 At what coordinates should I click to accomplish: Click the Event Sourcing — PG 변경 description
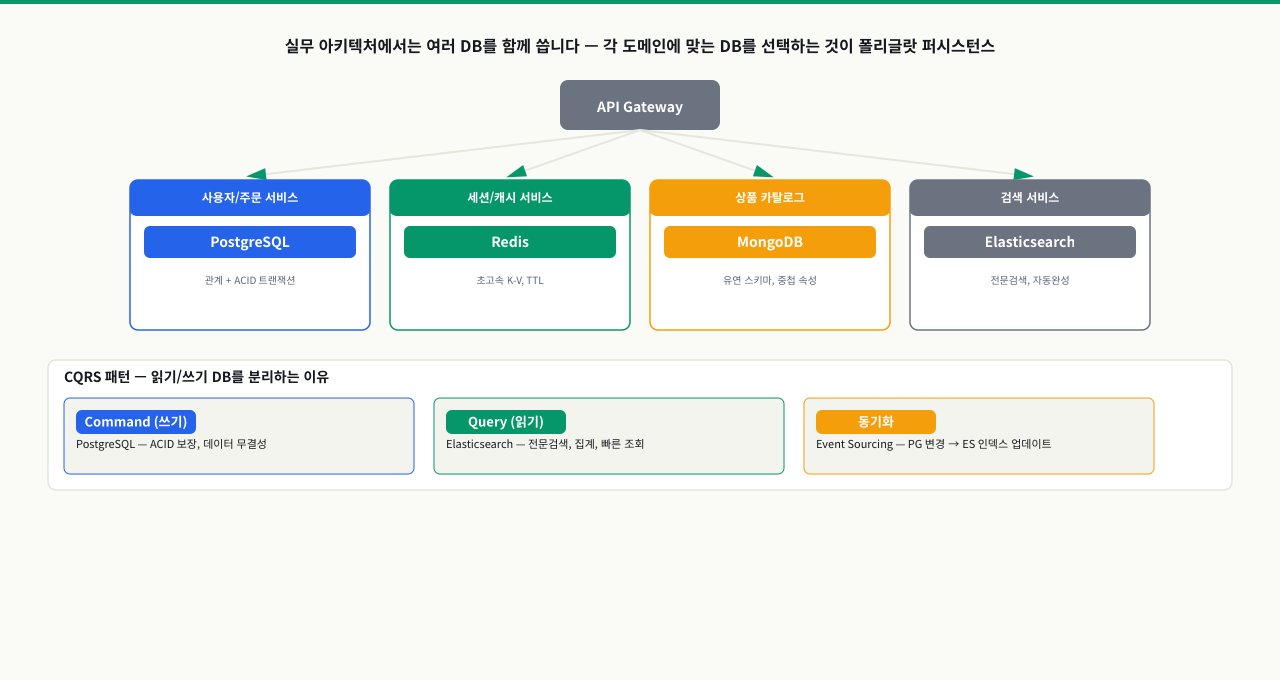(x=934, y=444)
